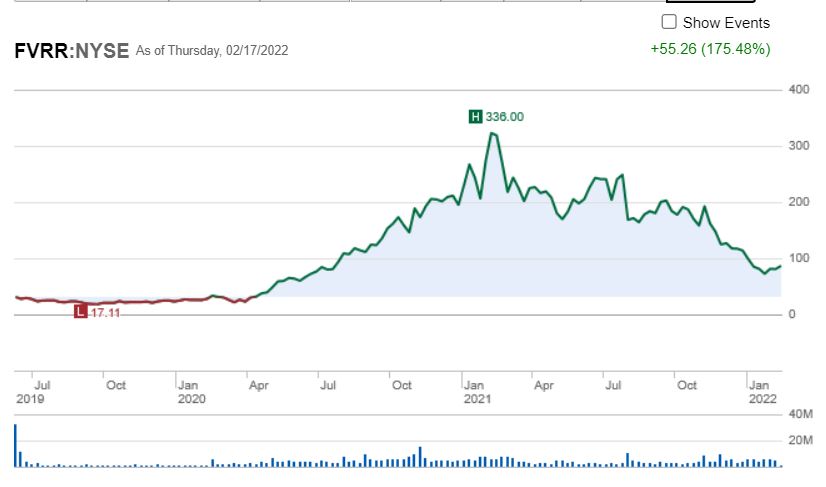Viewport: 826px width, 487px height.
Task: Click the green H high marker icon
Action: 475,116
